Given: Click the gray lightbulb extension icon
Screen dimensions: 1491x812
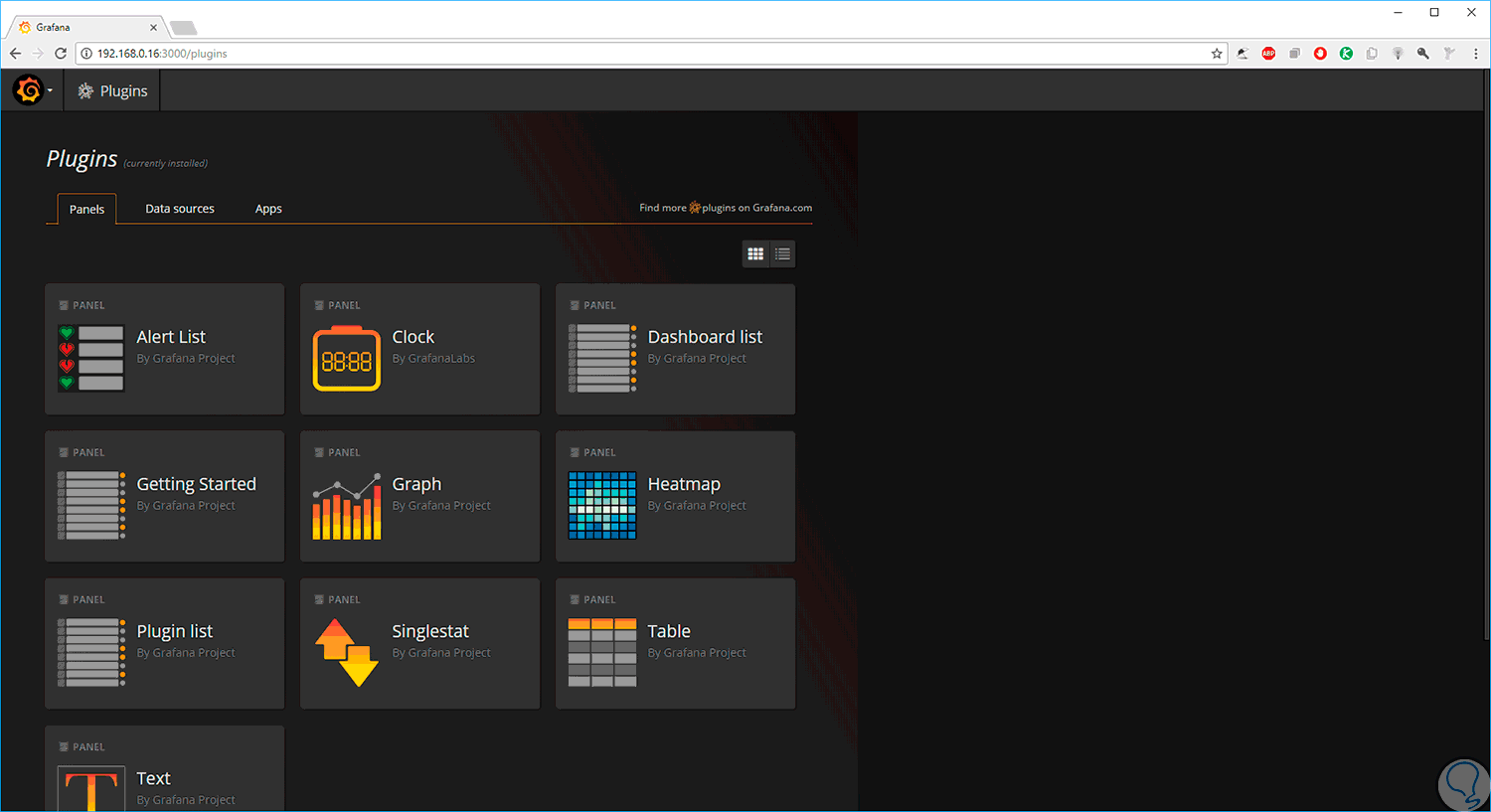Looking at the screenshot, I should [x=1398, y=54].
